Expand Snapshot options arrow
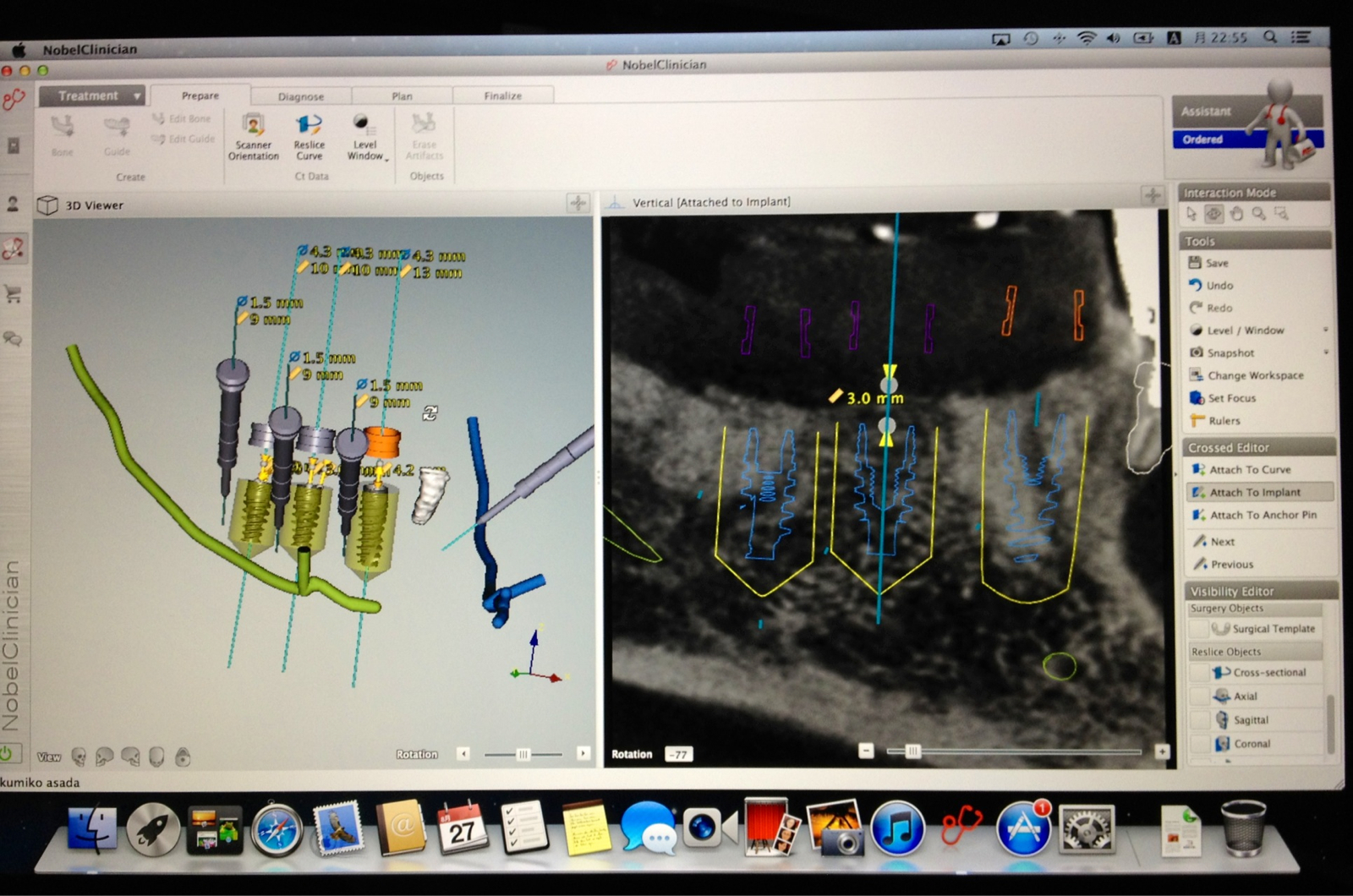The height and width of the screenshot is (896, 1353). (x=1325, y=352)
